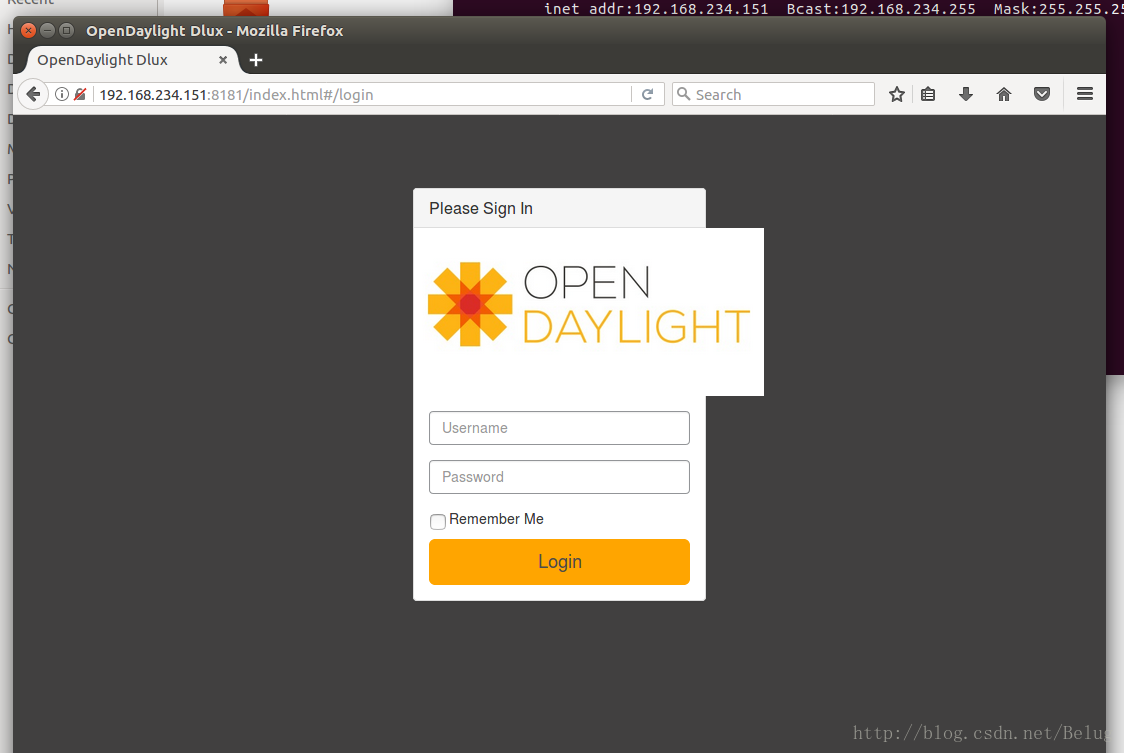1124x753 pixels.
Task: Bookmark this page with the star icon
Action: coord(896,95)
